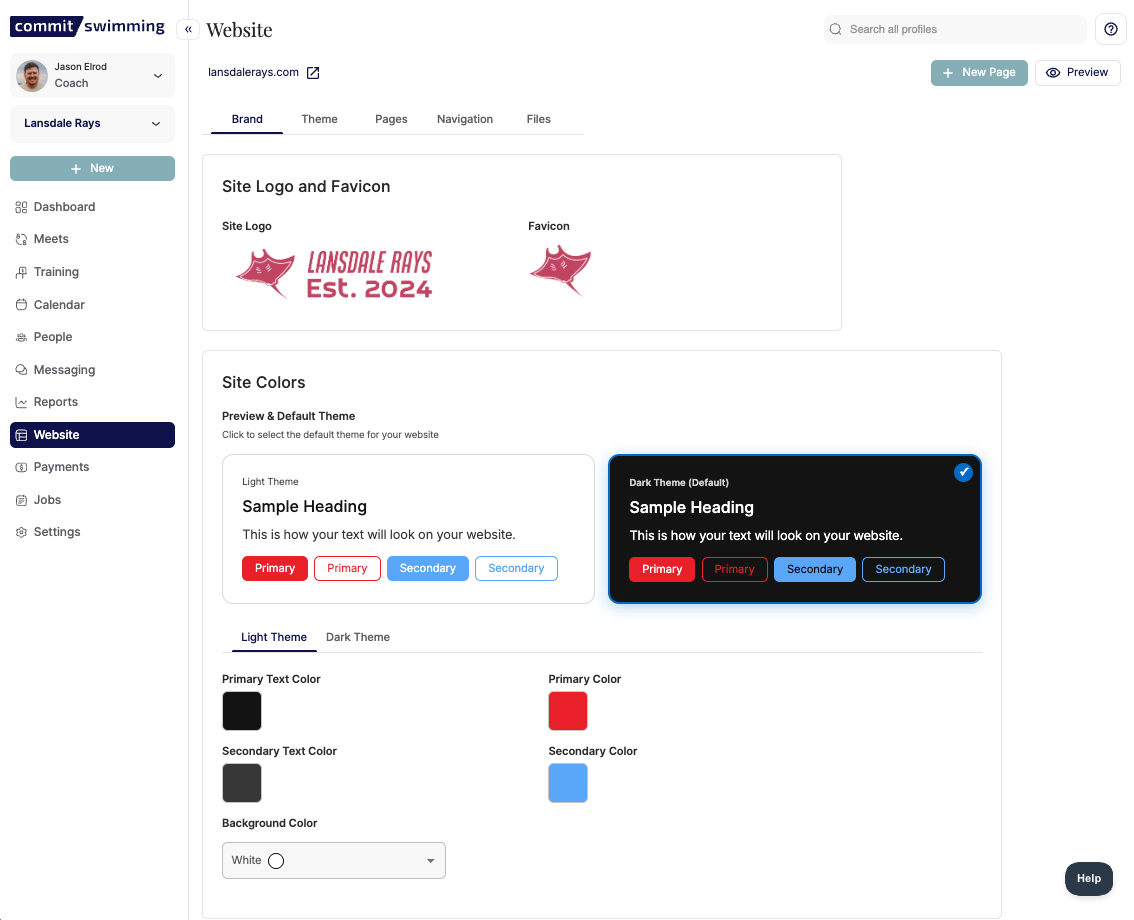Click the Messaging chat icon
Screen dimensions: 1134x920
pos(21,370)
